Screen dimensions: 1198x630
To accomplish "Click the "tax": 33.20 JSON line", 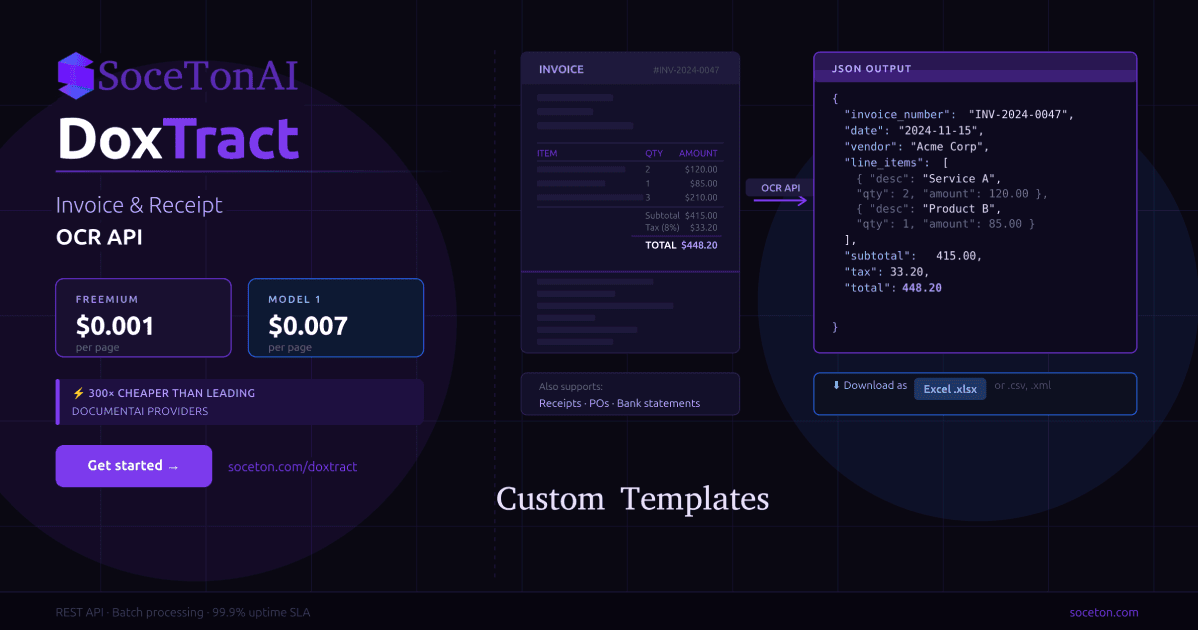I will point(886,272).
